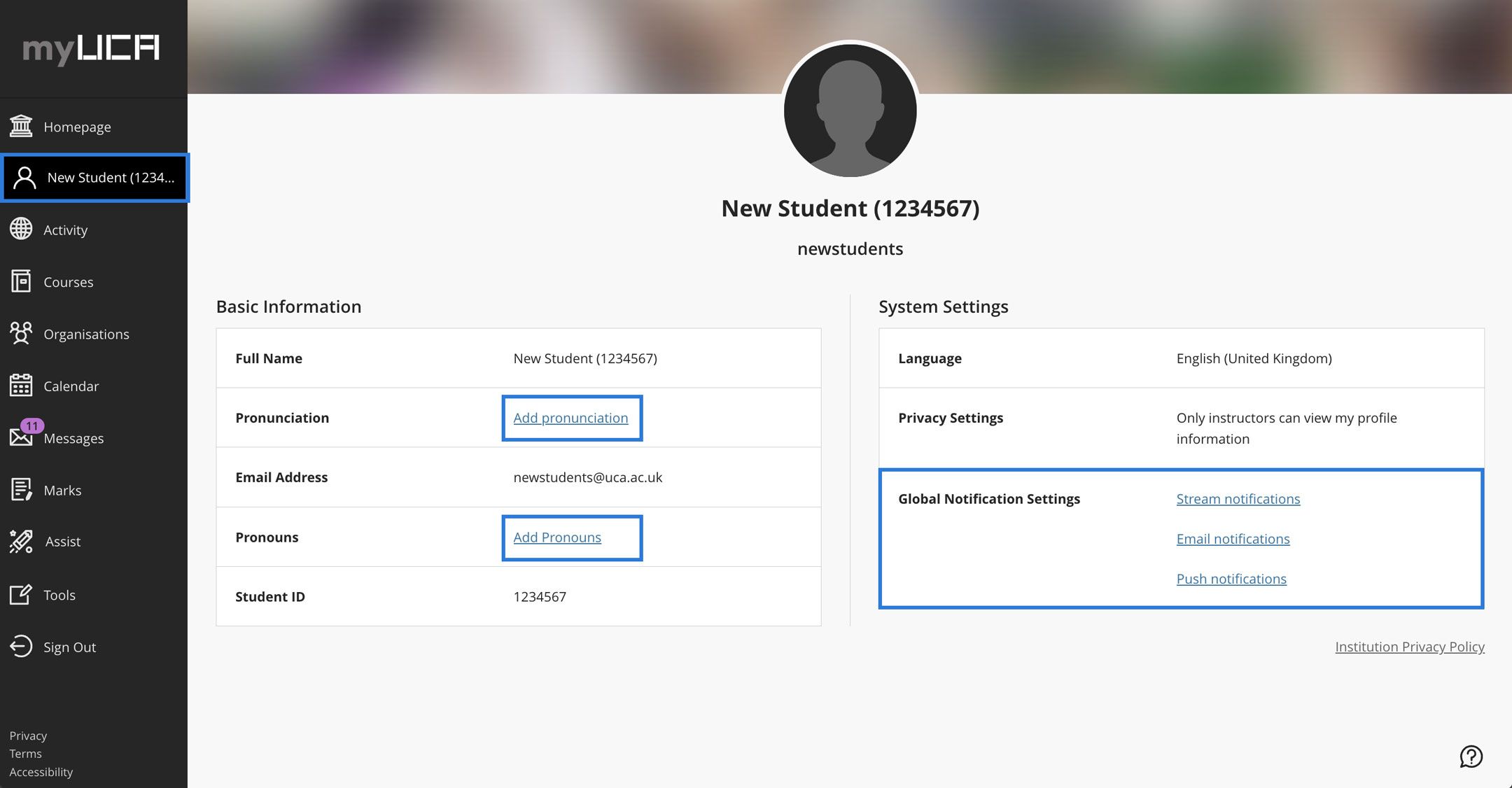Open Activity via the globe icon
Image resolution: width=1512 pixels, height=788 pixels.
click(x=21, y=229)
